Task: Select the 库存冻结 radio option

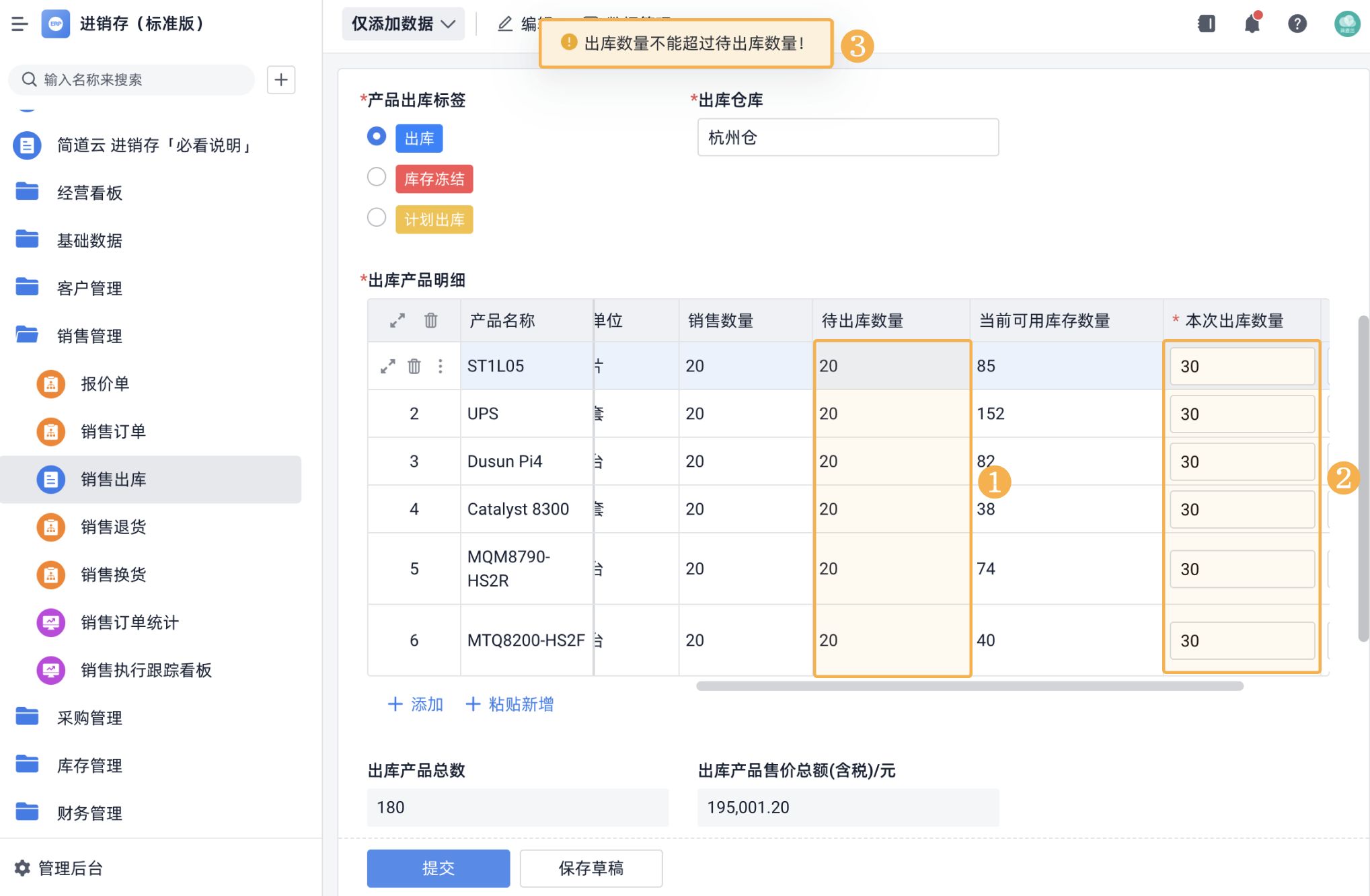Action: click(x=377, y=177)
